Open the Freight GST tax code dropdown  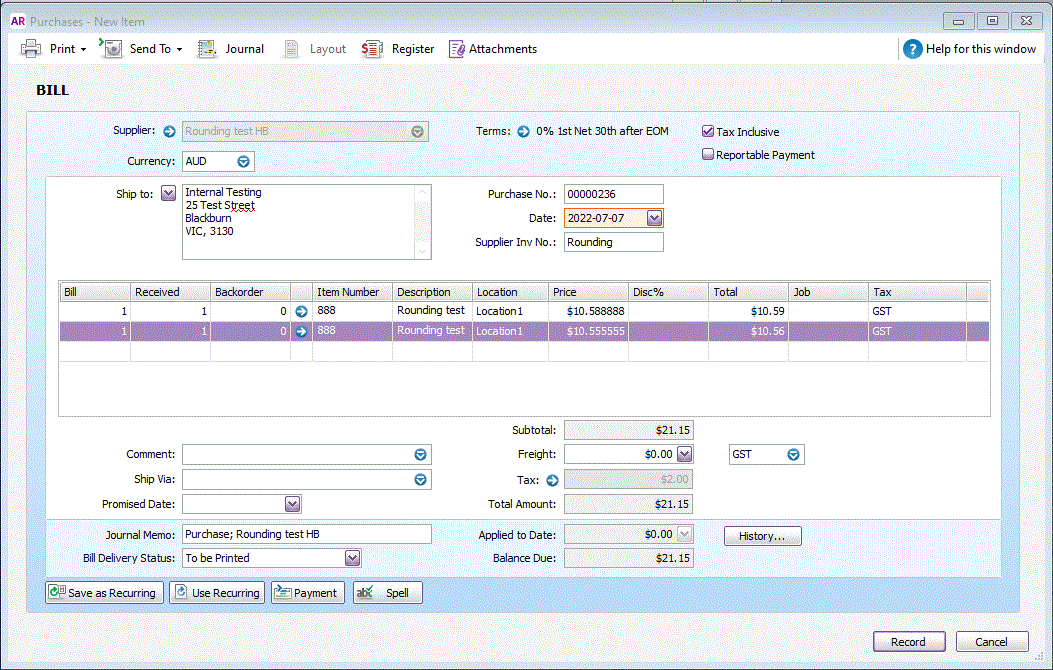[x=793, y=455]
